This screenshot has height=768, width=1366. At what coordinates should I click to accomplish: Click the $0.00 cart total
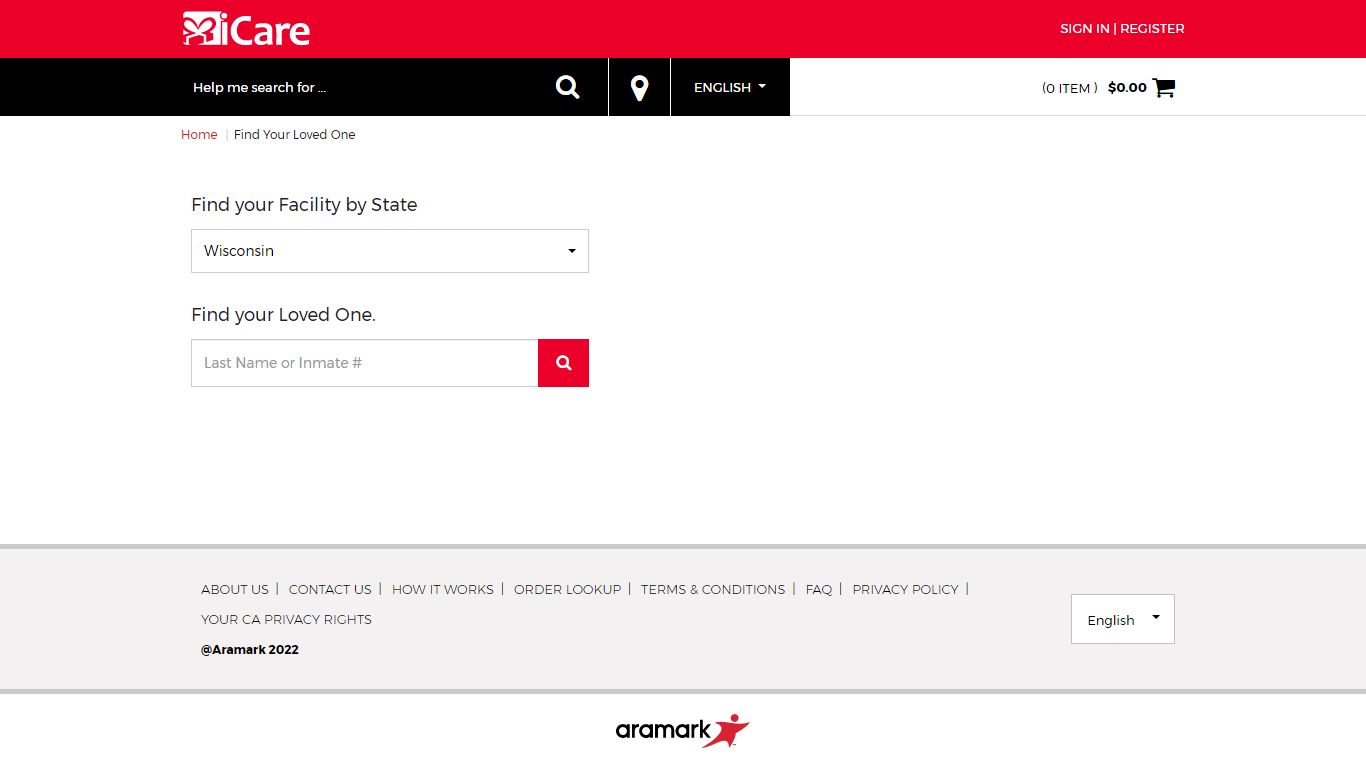[1127, 87]
